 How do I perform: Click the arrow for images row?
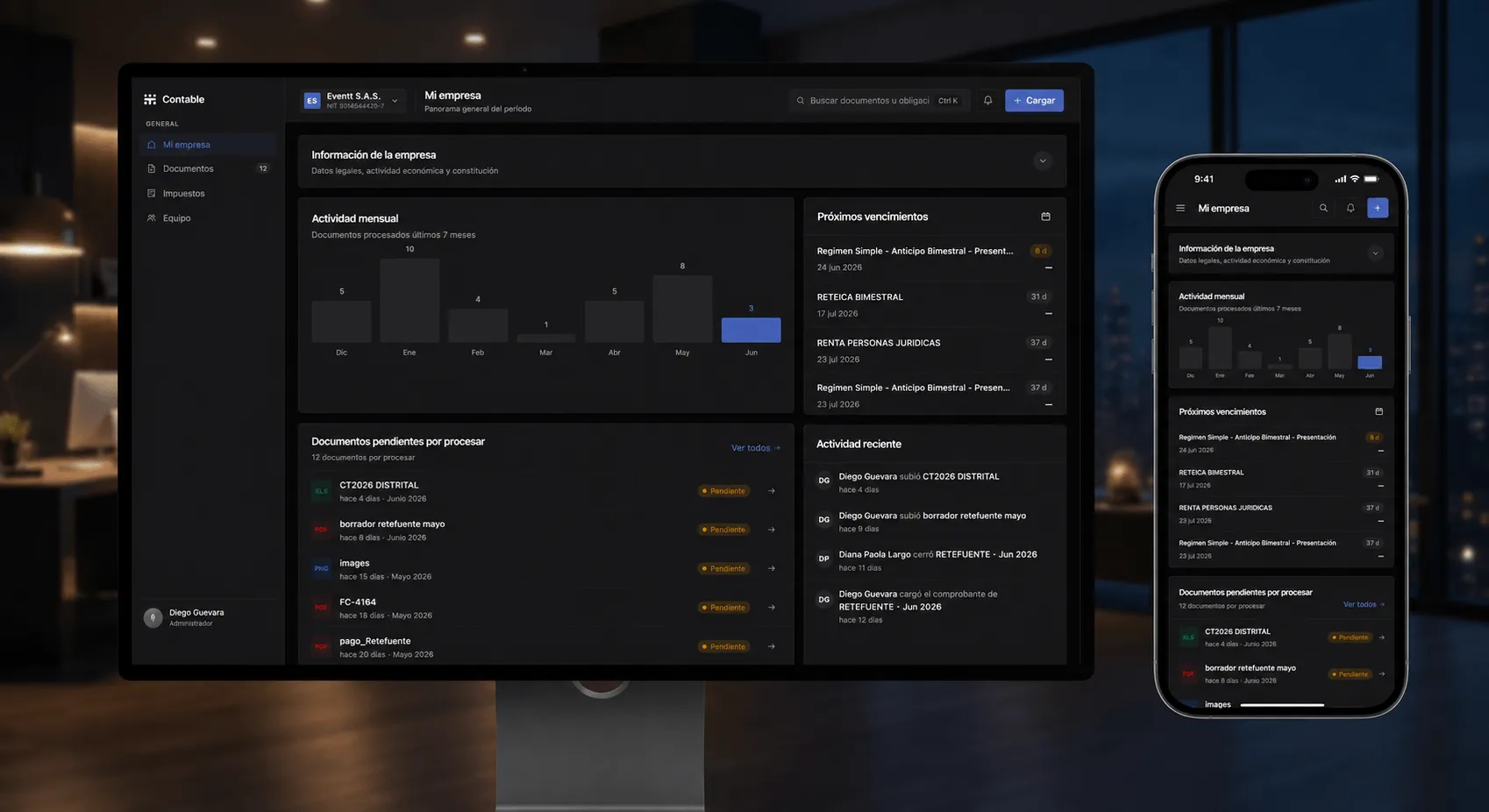point(772,568)
